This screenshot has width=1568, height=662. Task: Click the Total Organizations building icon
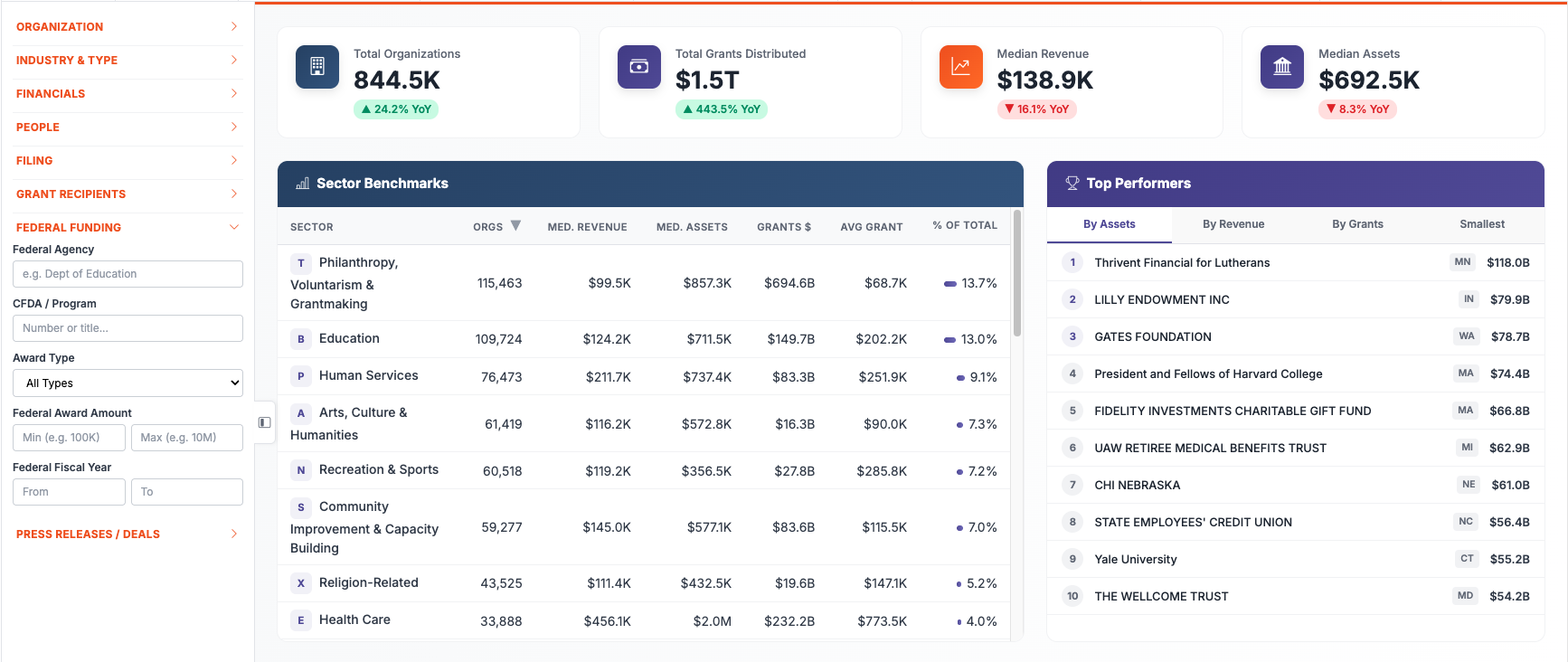(317, 67)
